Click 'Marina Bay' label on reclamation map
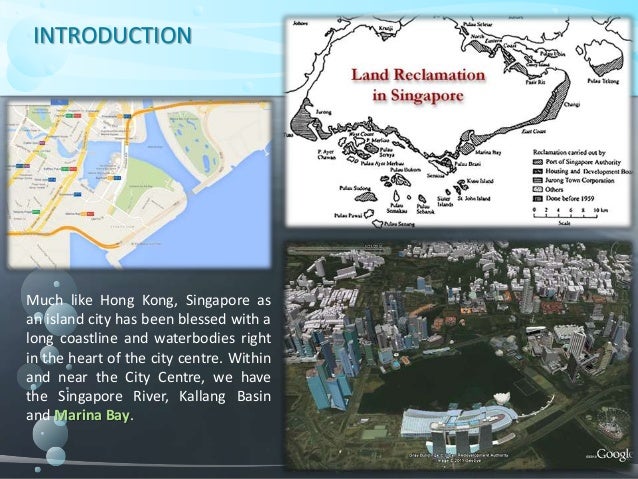This screenshot has height=479, width=638. [488, 153]
